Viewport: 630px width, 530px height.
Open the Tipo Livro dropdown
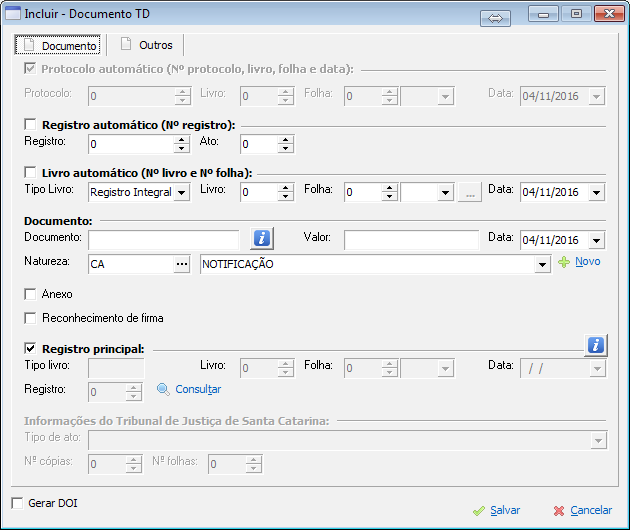click(181, 192)
